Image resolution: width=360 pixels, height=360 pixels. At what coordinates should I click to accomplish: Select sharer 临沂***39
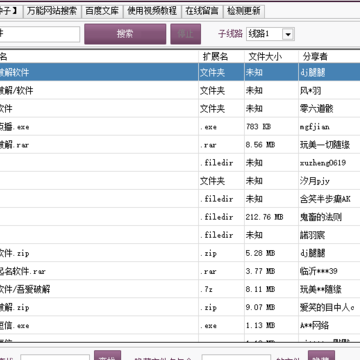[x=318, y=271]
